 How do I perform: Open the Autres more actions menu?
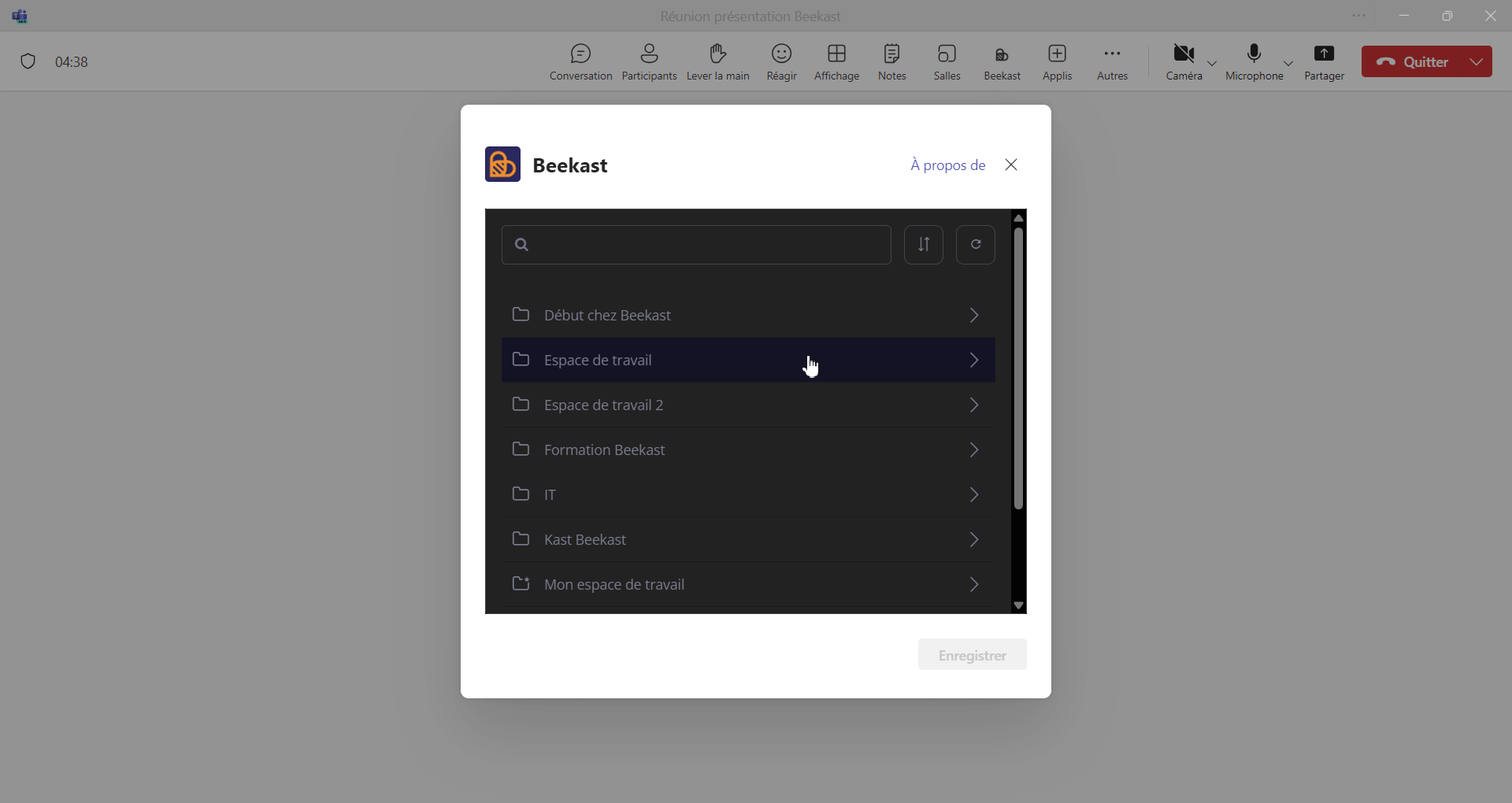(1112, 62)
